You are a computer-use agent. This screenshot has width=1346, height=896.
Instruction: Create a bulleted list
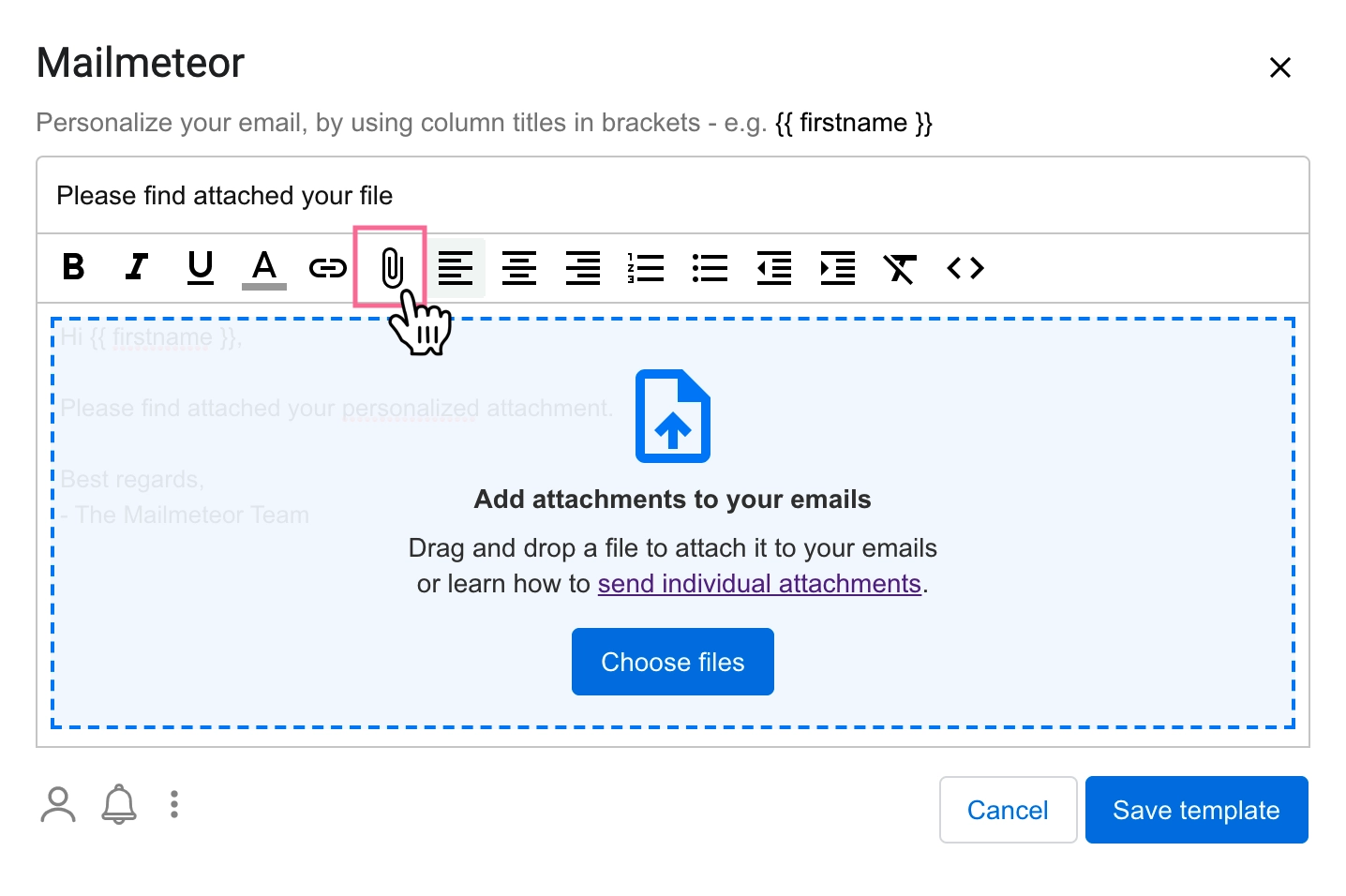point(710,268)
